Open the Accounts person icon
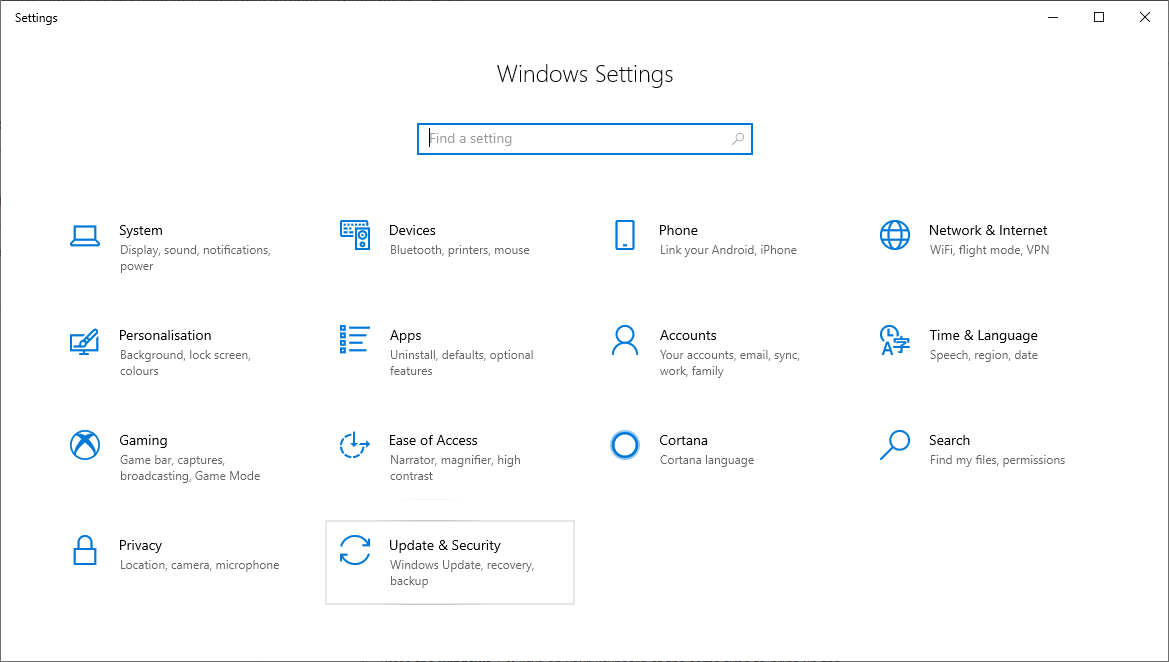The image size is (1169, 662). (625, 340)
